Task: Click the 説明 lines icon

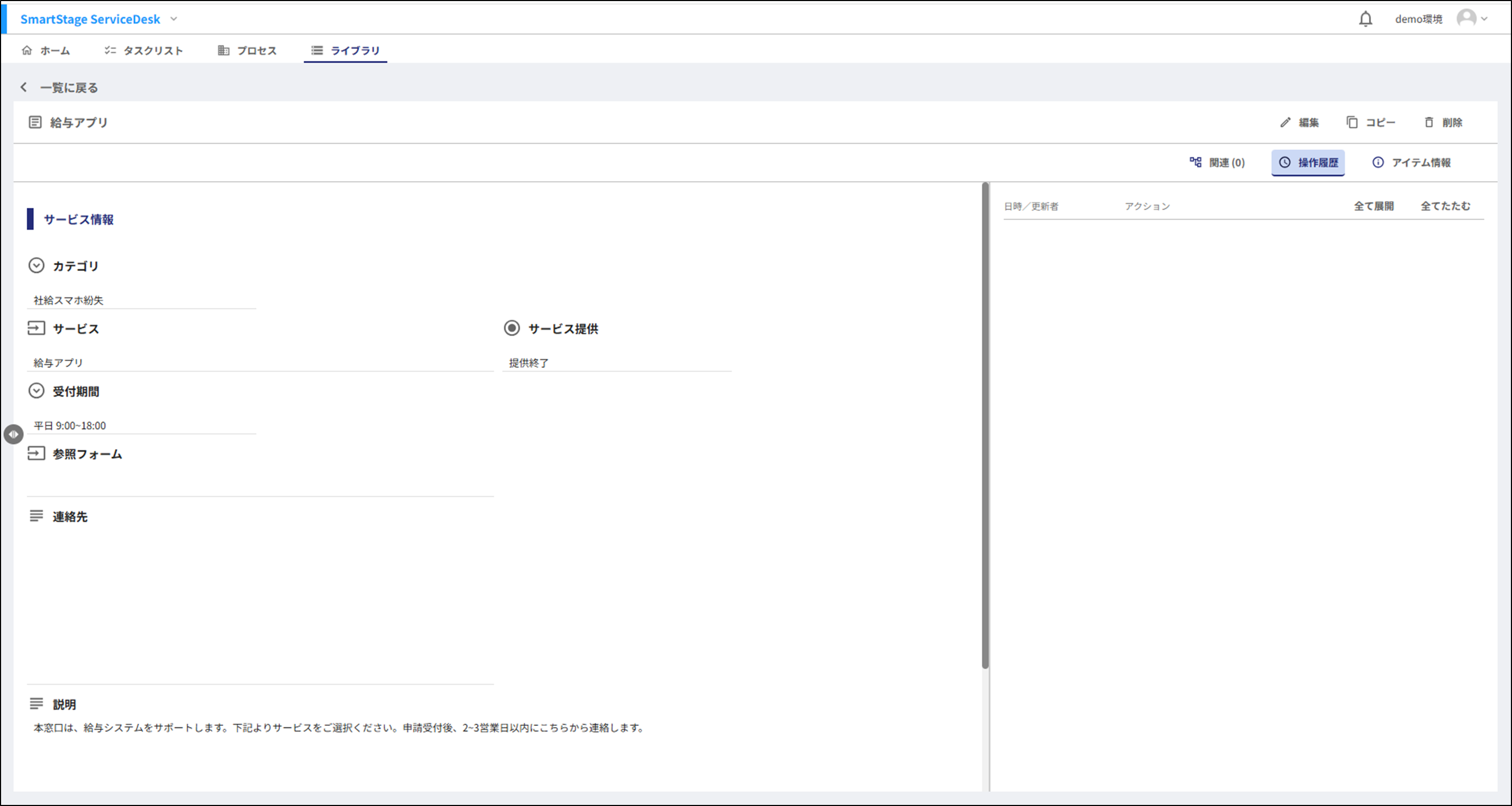Action: [x=36, y=703]
